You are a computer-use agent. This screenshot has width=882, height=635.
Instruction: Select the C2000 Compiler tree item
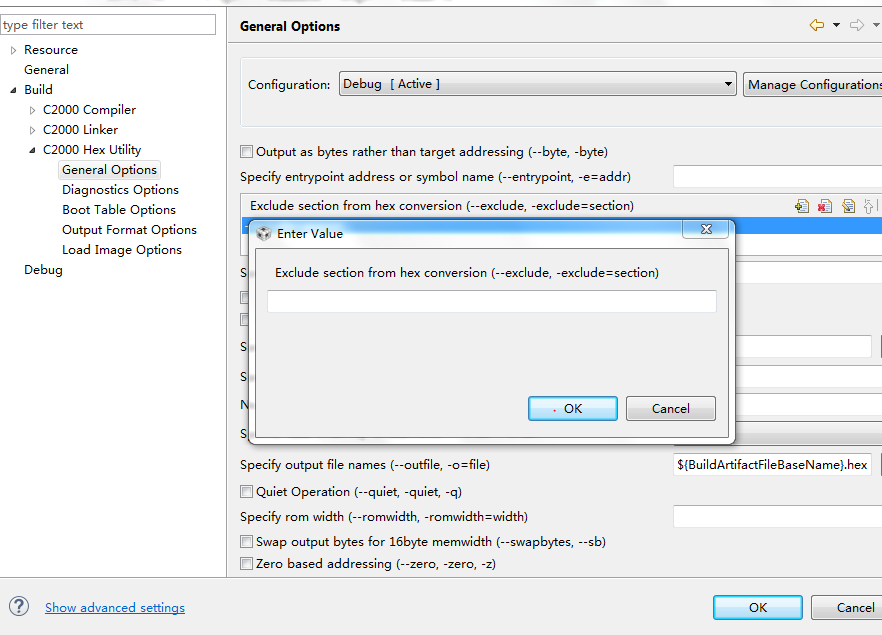coord(89,110)
